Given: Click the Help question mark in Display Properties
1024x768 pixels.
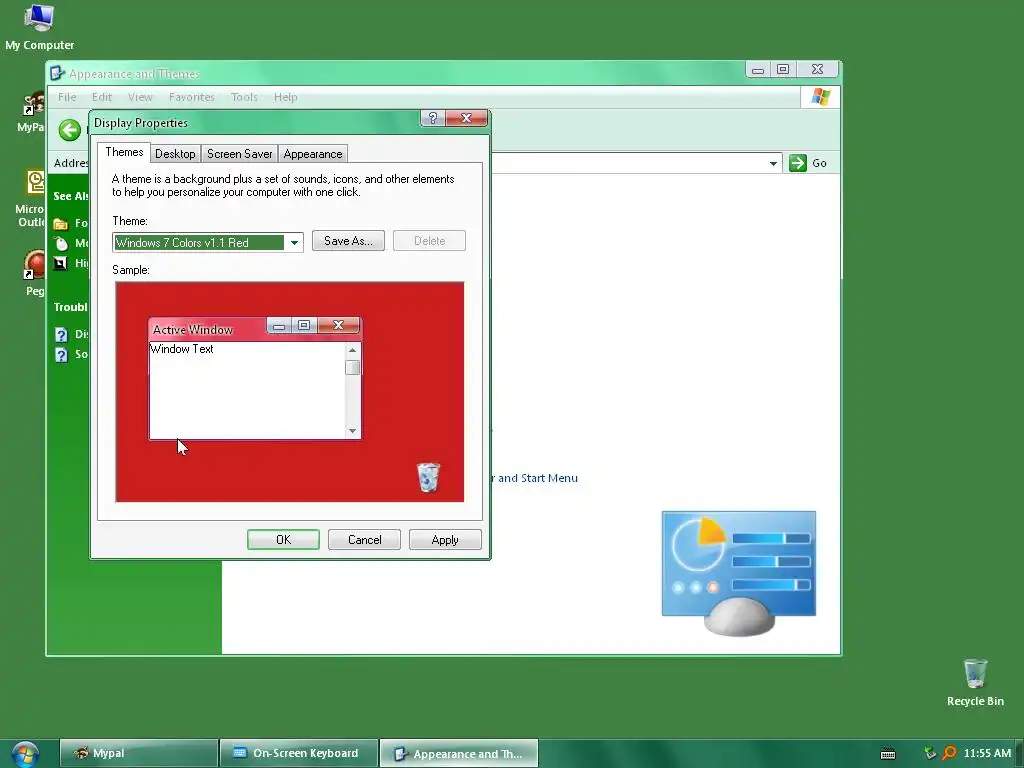Looking at the screenshot, I should (x=432, y=118).
